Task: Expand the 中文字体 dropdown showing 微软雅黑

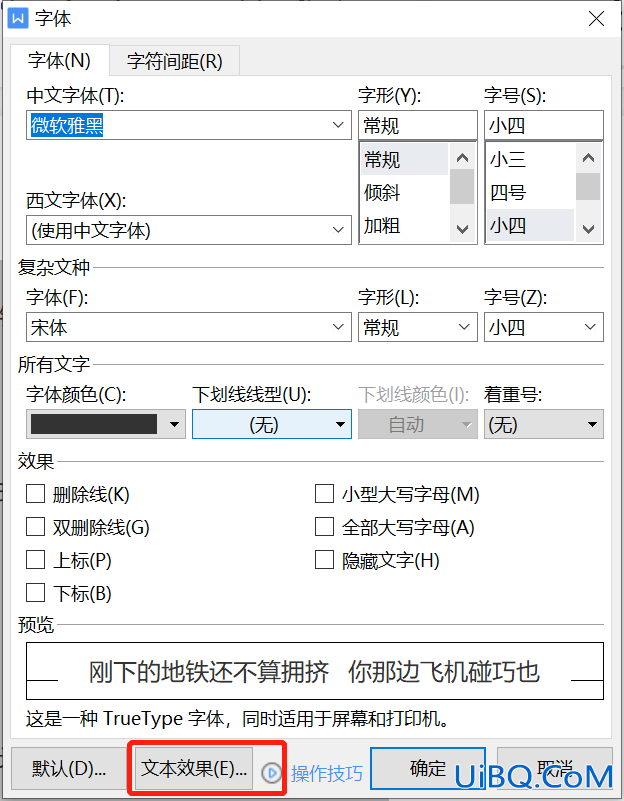Action: 338,125
